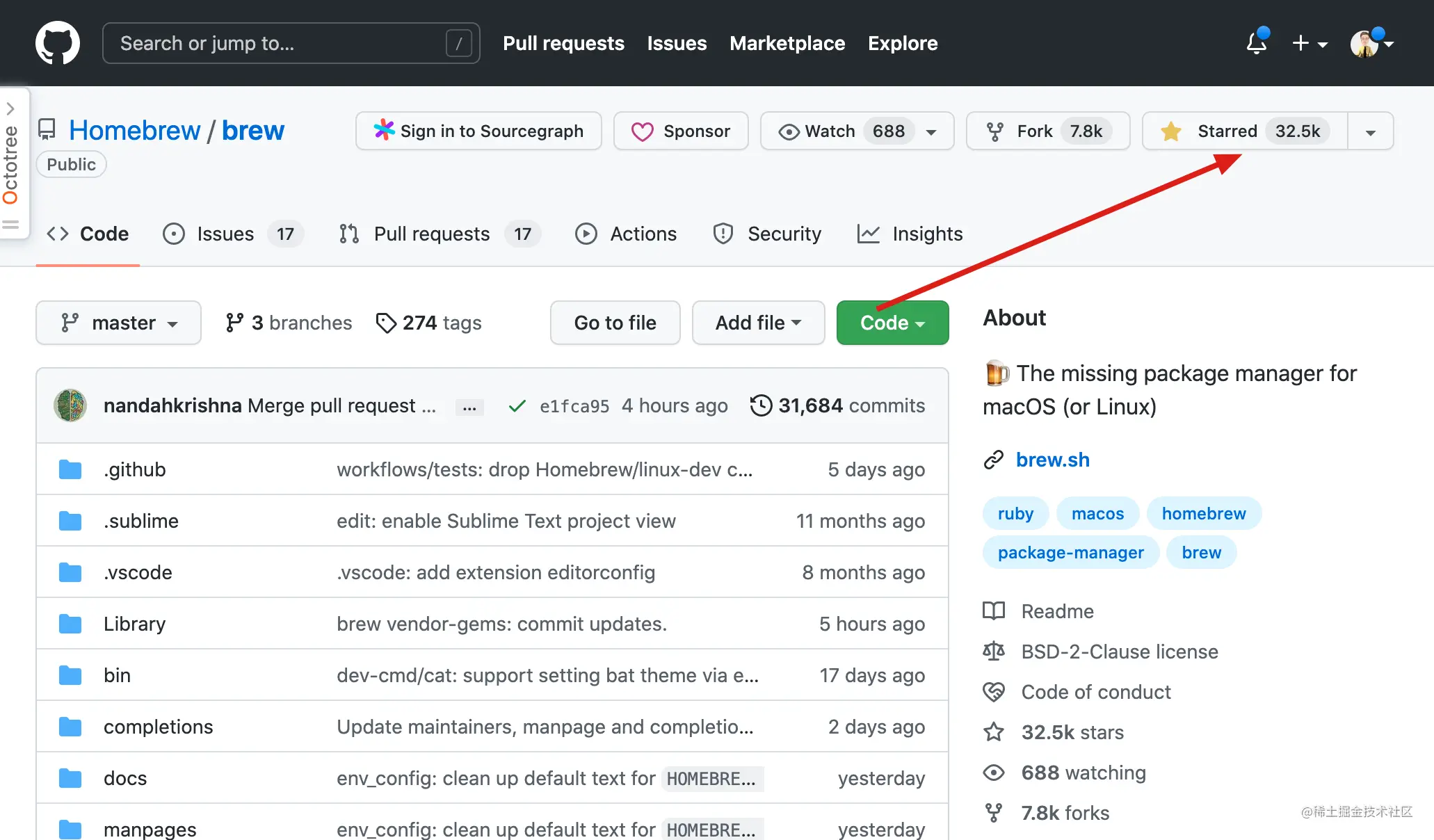
Task: Show the commit check status checkmark
Action: click(x=517, y=405)
